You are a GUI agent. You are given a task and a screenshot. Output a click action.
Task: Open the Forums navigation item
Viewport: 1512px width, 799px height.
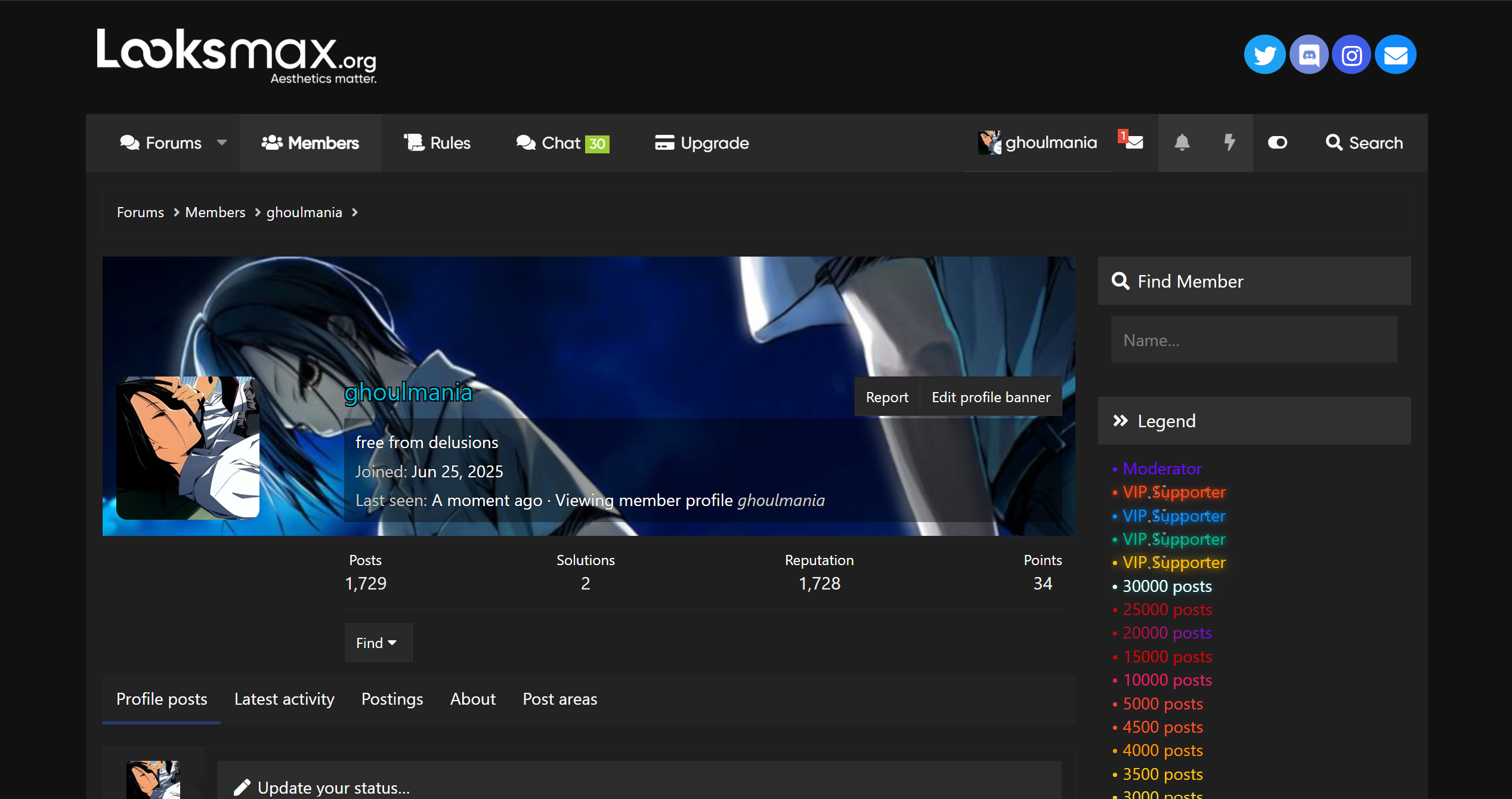point(161,143)
